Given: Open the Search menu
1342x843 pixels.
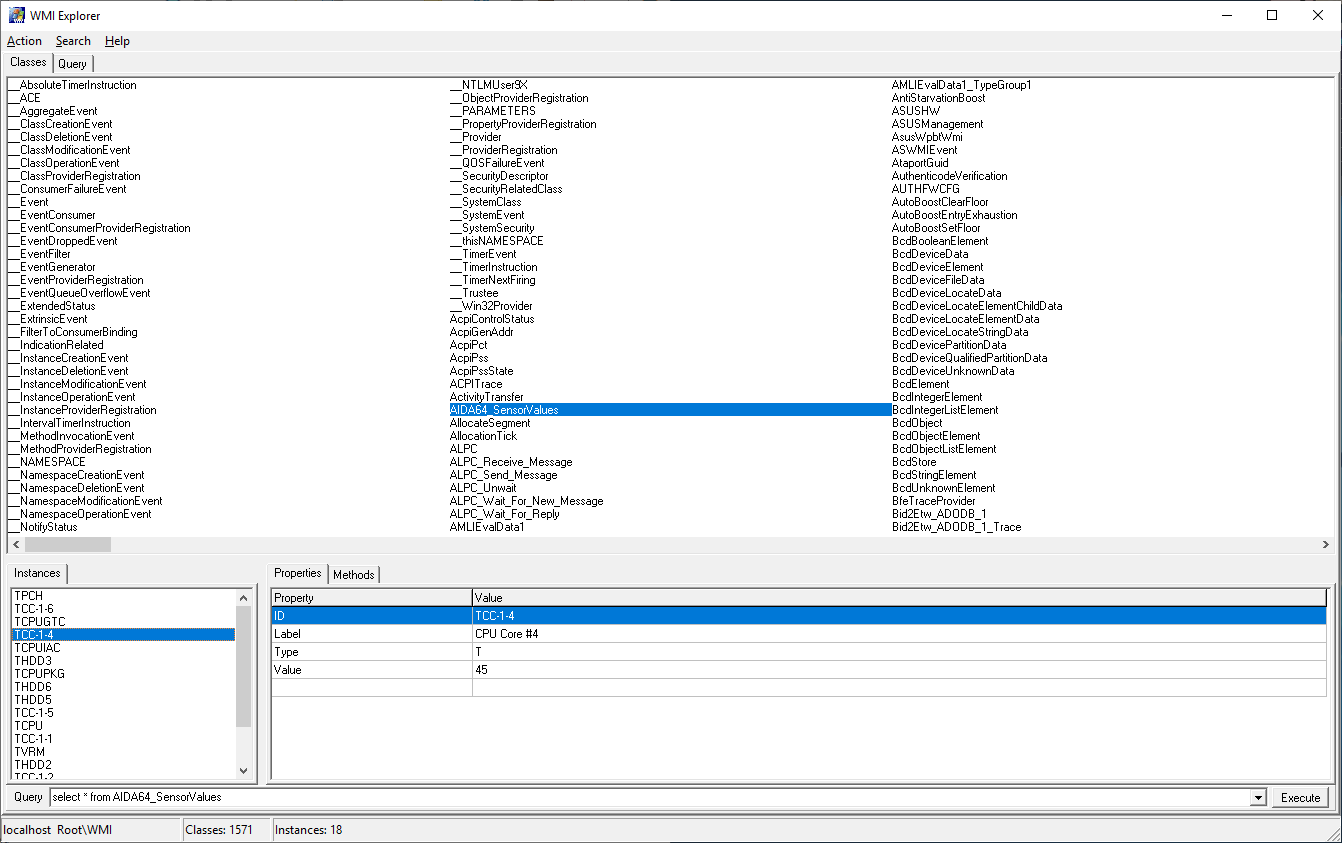Looking at the screenshot, I should (73, 41).
